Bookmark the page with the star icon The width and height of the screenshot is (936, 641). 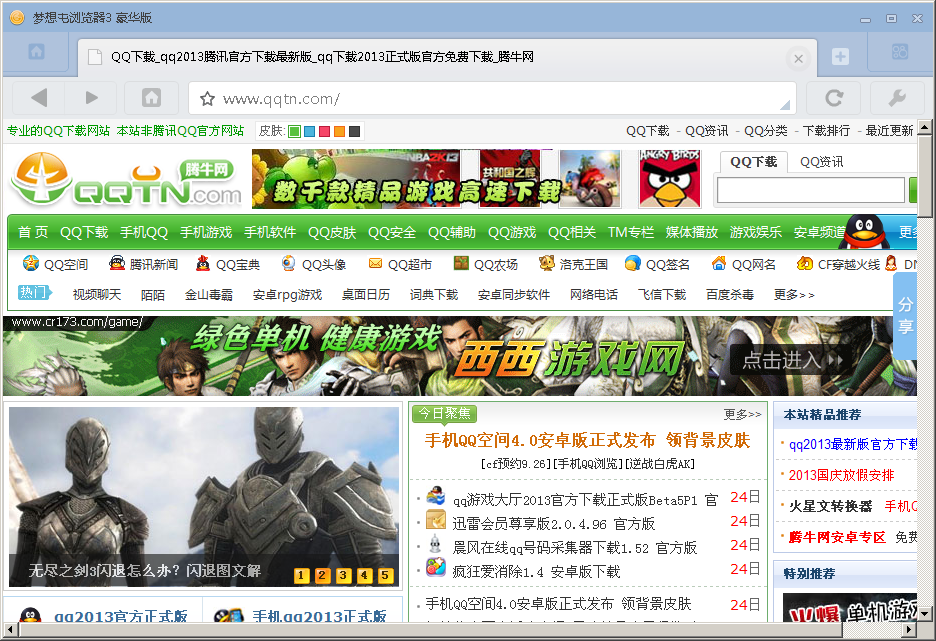click(x=207, y=98)
